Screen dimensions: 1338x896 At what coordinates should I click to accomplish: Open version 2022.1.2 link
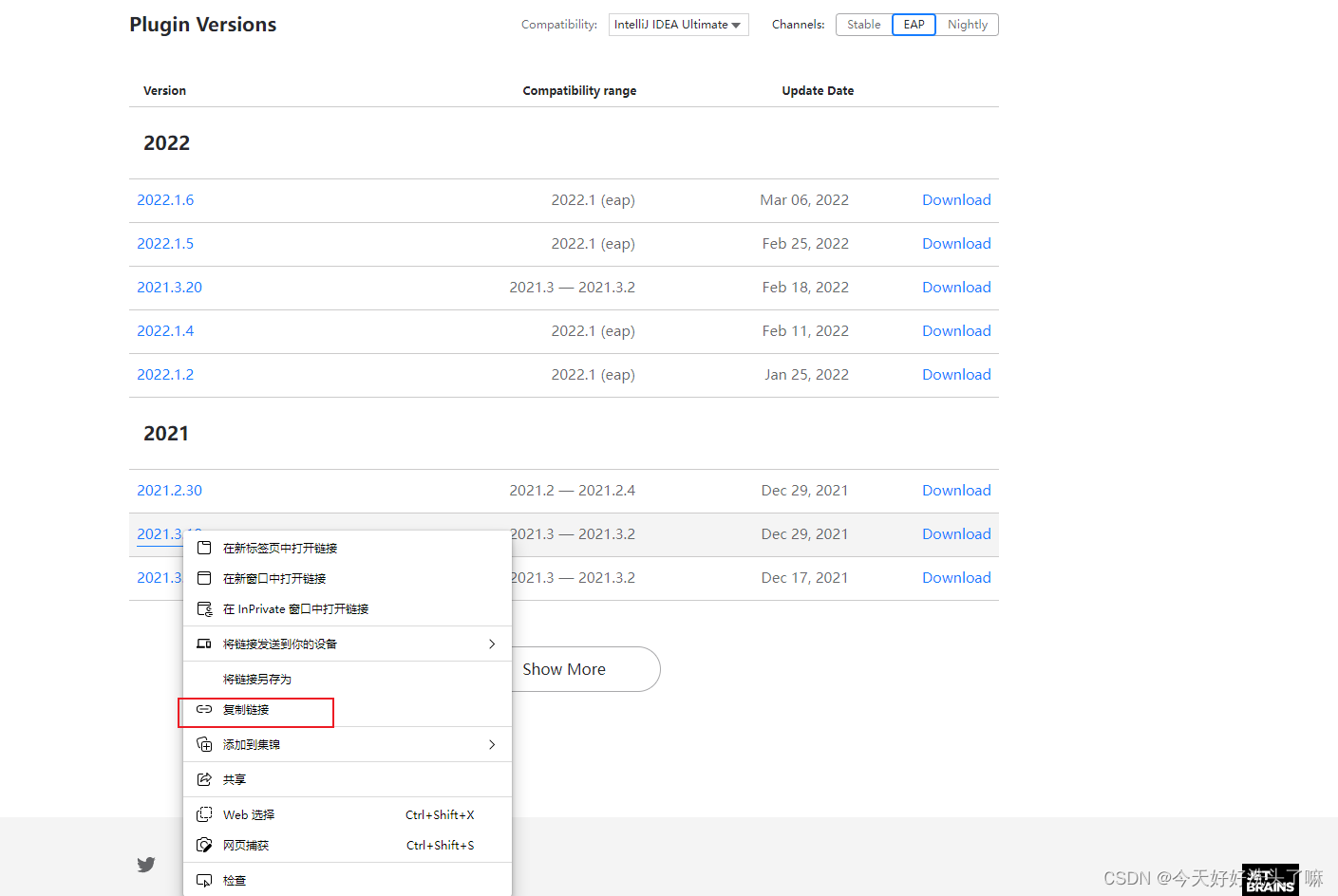click(165, 374)
